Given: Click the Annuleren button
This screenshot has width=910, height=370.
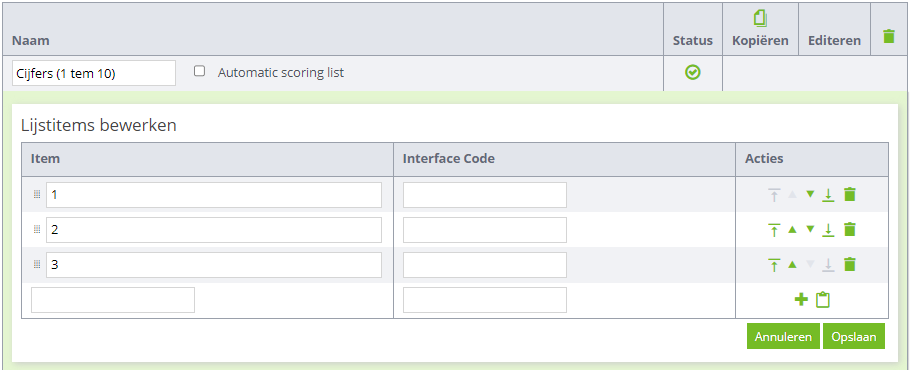Looking at the screenshot, I should tap(783, 336).
